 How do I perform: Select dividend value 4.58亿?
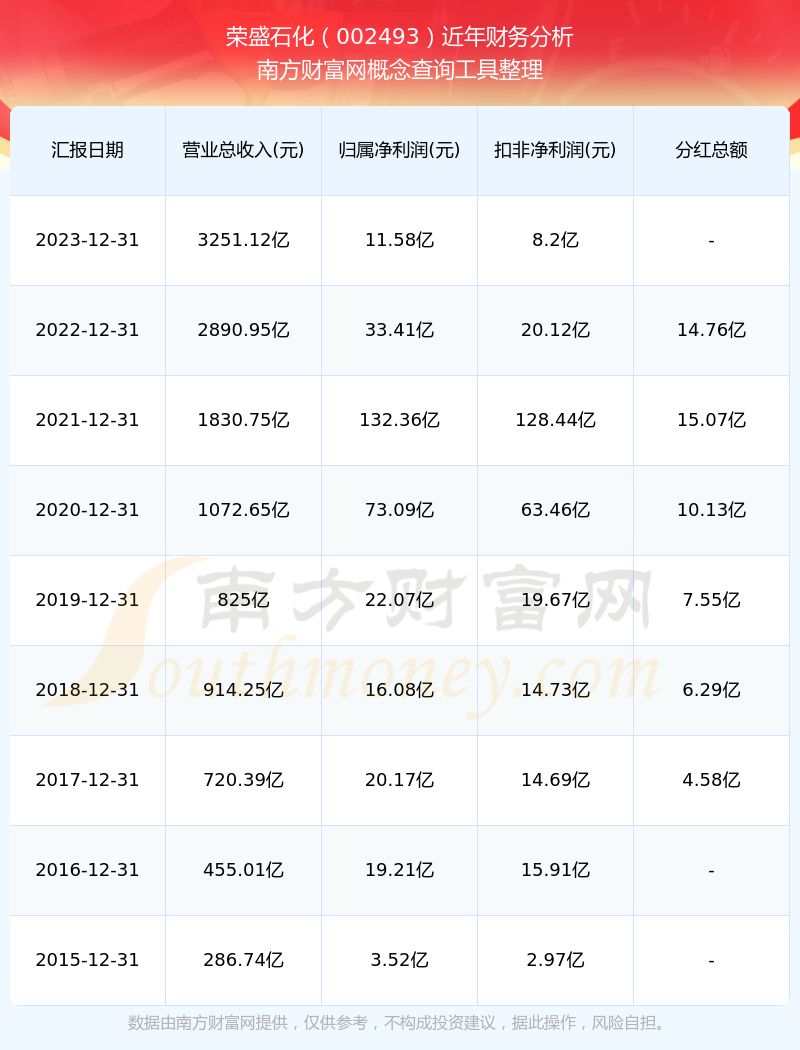pos(712,780)
